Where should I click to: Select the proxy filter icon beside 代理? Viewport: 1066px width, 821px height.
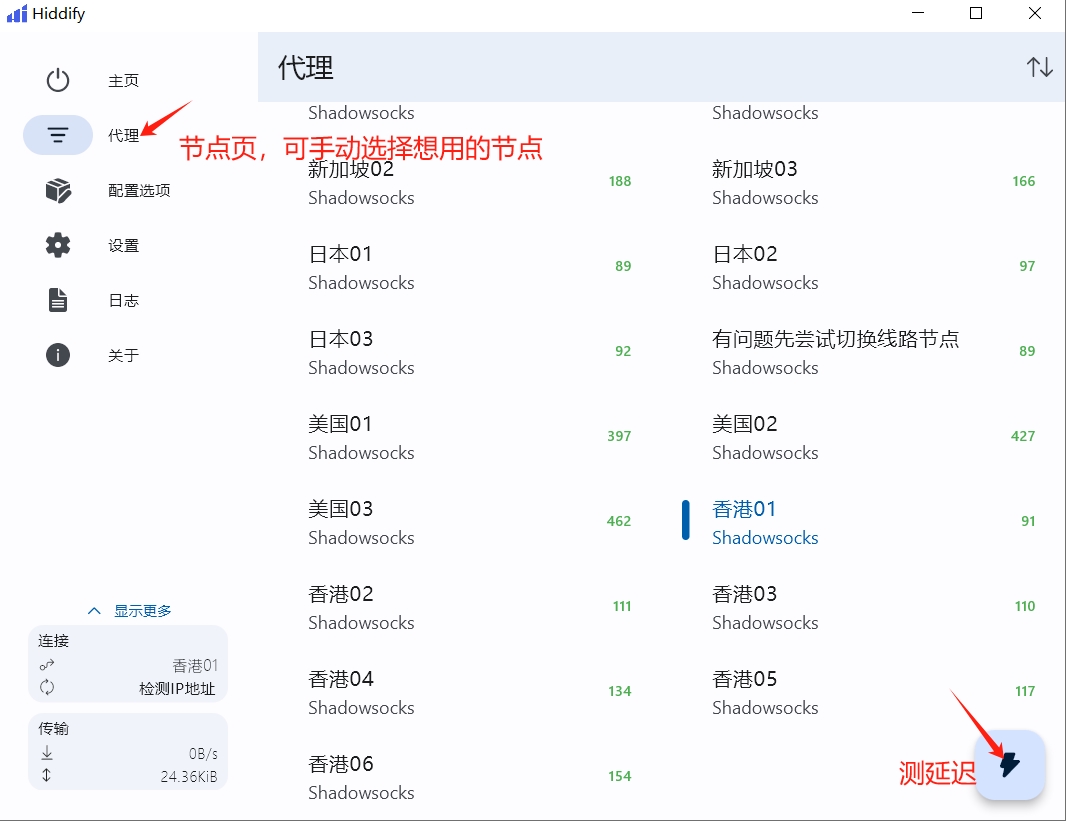(x=57, y=134)
